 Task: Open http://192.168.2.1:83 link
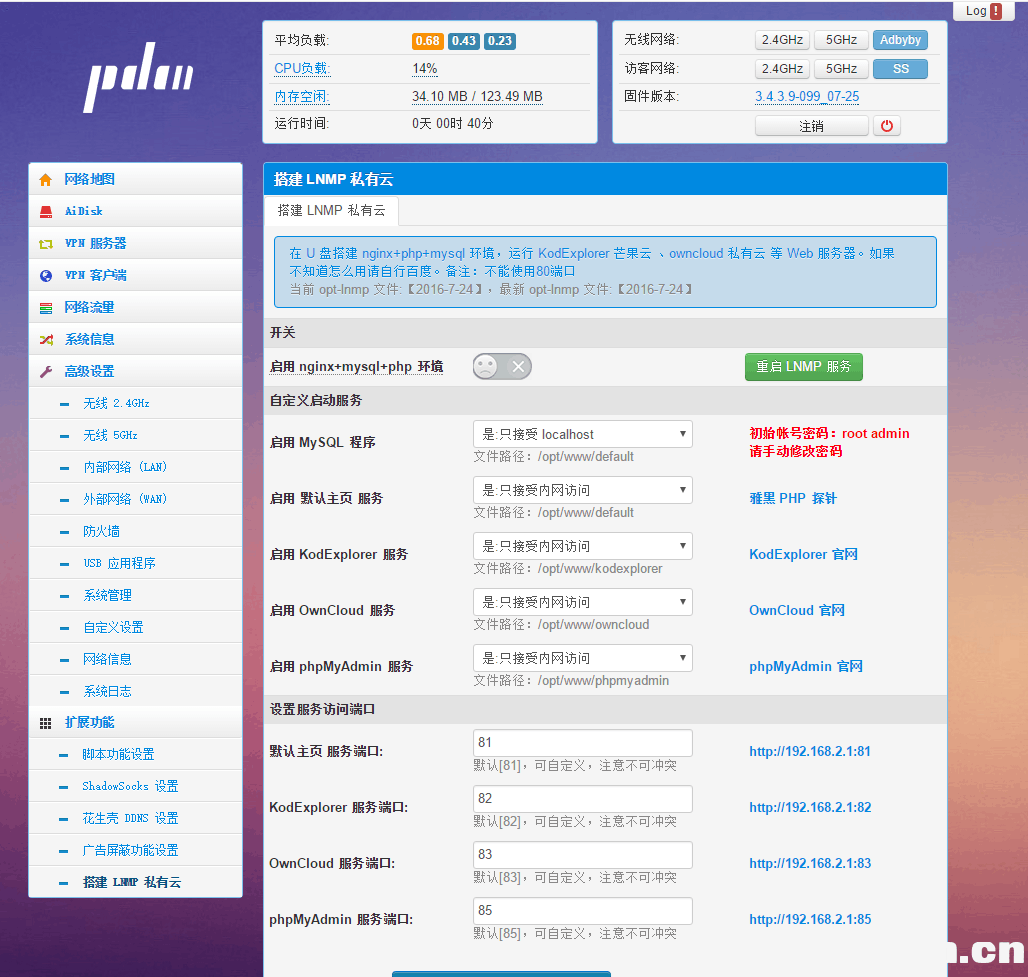pyautogui.click(x=810, y=864)
